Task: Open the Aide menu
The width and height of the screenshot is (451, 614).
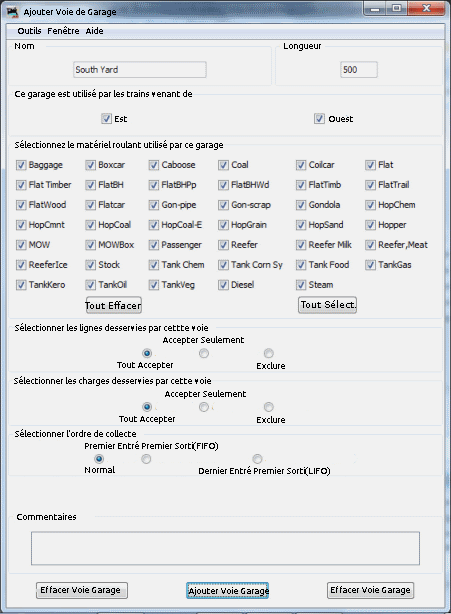Action: (x=94, y=31)
